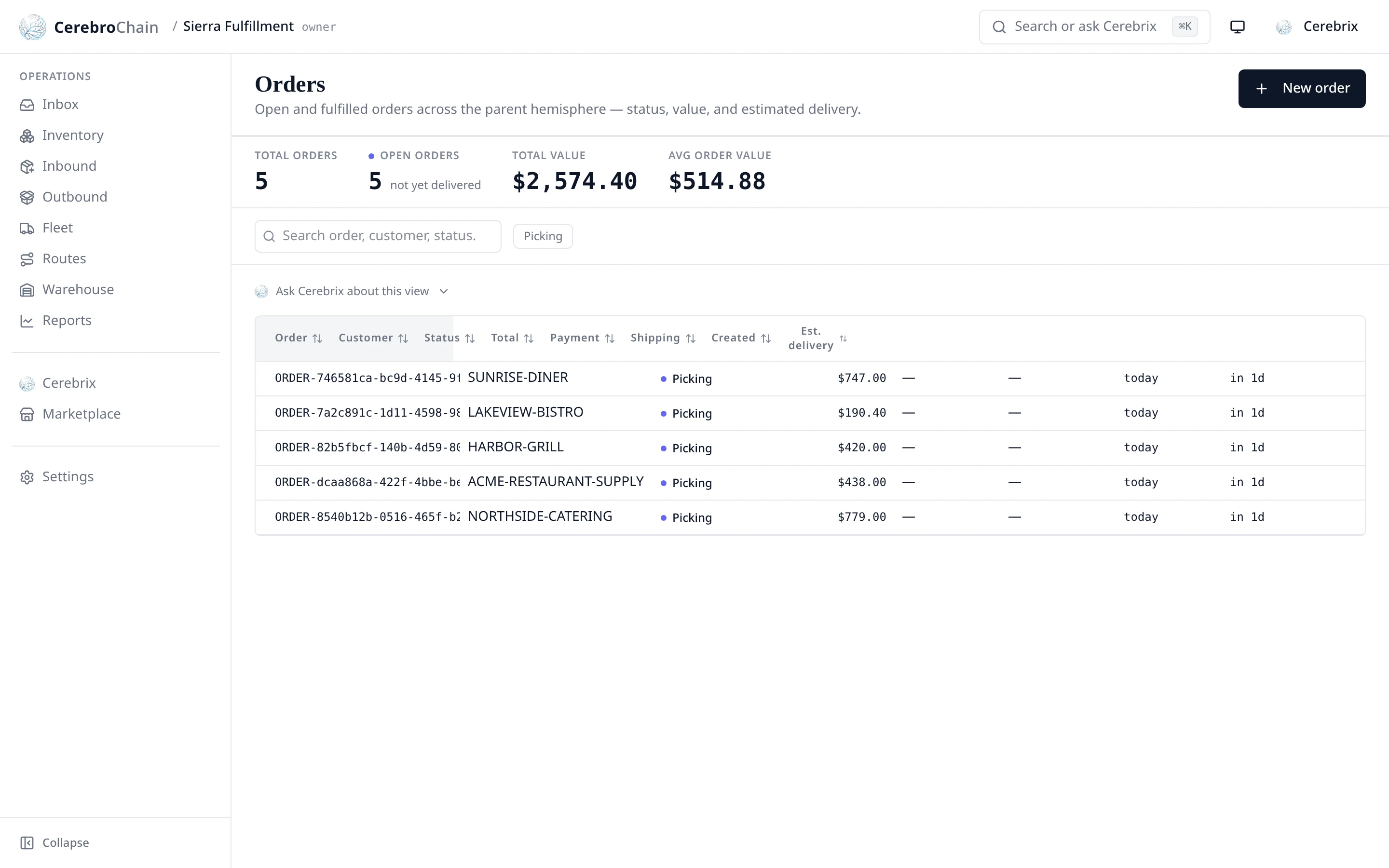This screenshot has width=1389, height=868.
Task: Click the New order button
Action: 1302,88
